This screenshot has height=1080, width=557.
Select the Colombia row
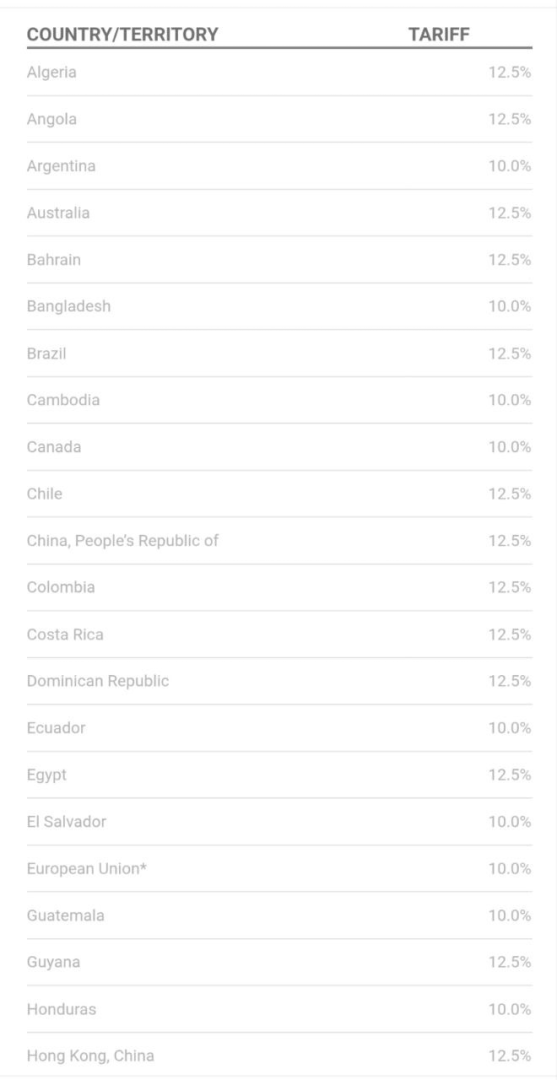(x=280, y=588)
